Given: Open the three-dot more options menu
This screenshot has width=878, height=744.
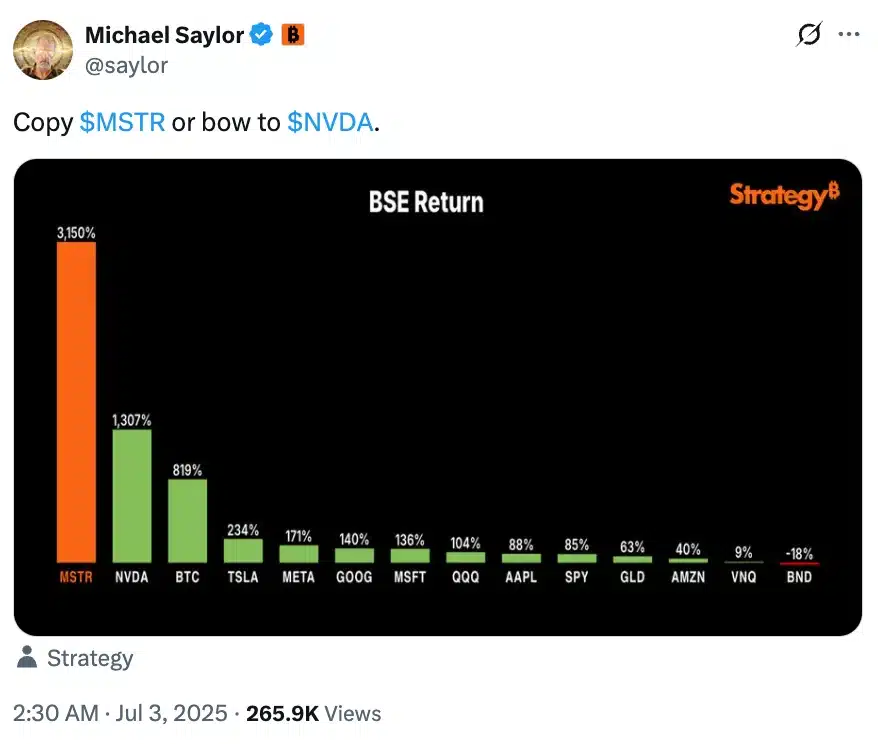Looking at the screenshot, I should [x=849, y=34].
